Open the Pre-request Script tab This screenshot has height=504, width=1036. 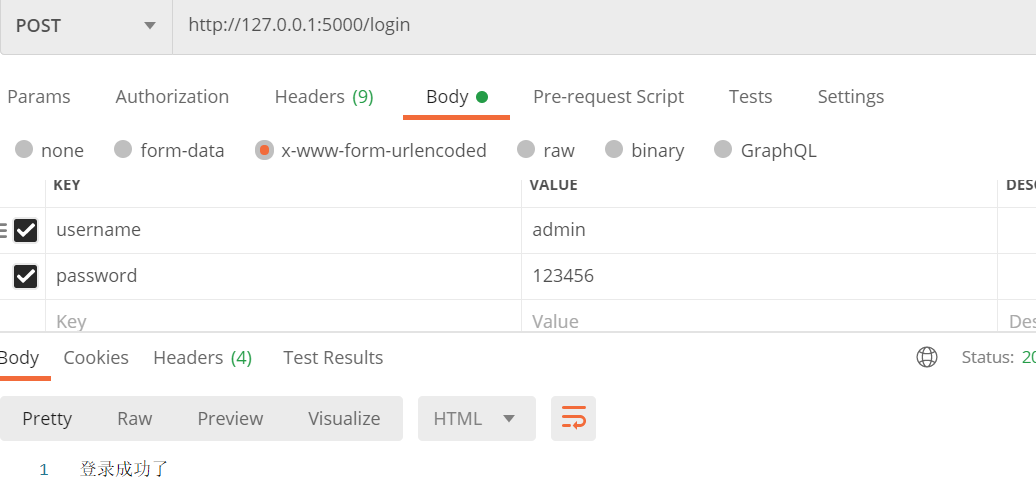[608, 97]
